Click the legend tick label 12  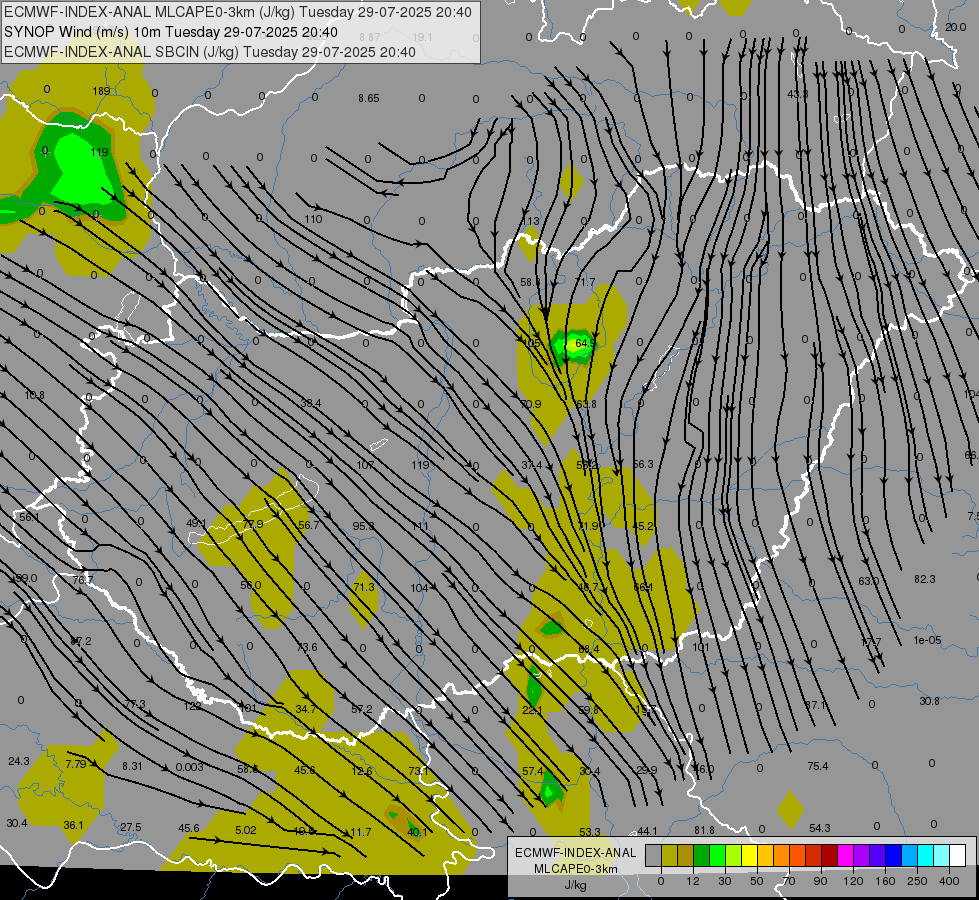pyautogui.click(x=693, y=881)
